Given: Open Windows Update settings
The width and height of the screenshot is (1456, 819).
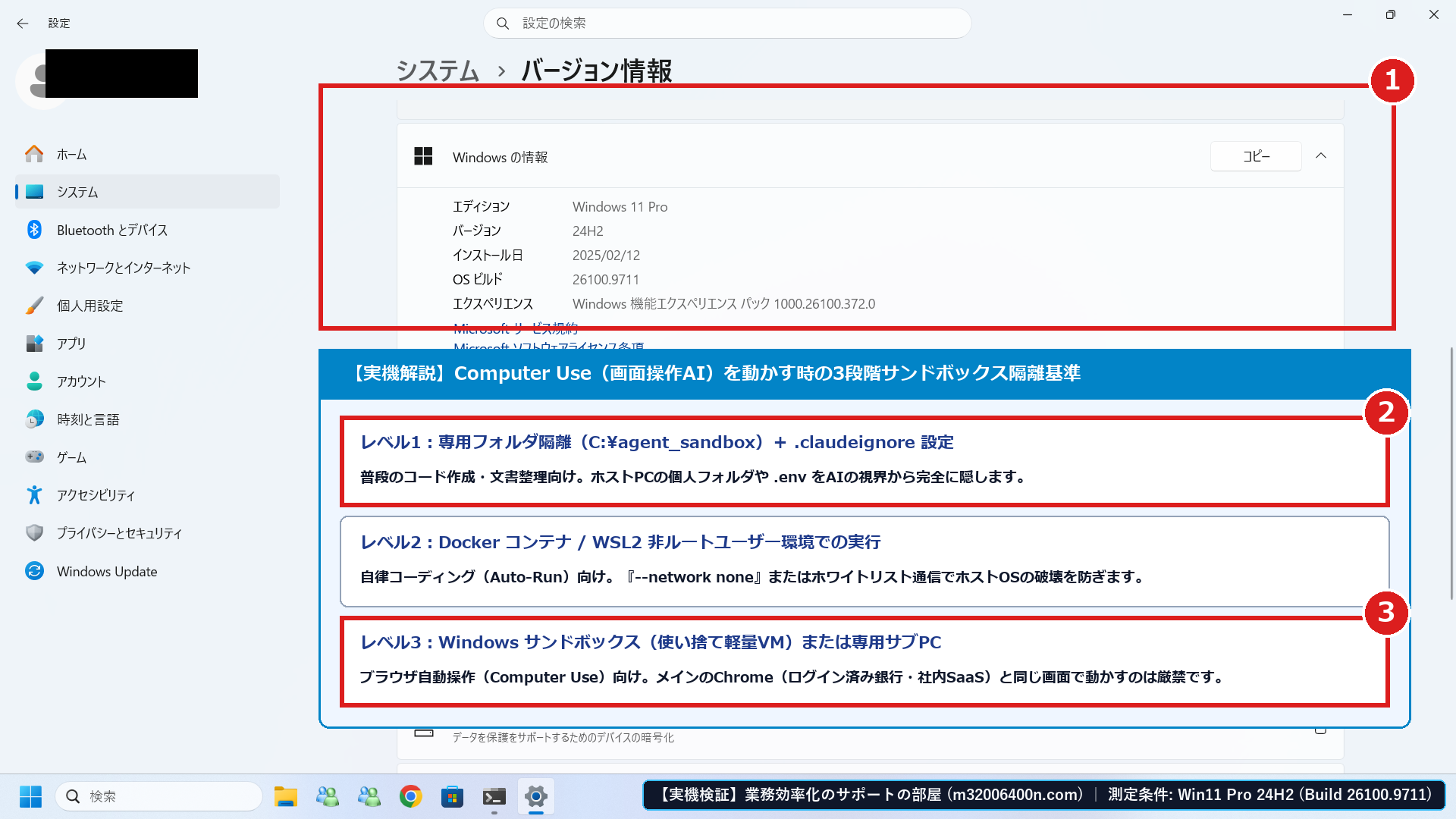Looking at the screenshot, I should 147,571.
